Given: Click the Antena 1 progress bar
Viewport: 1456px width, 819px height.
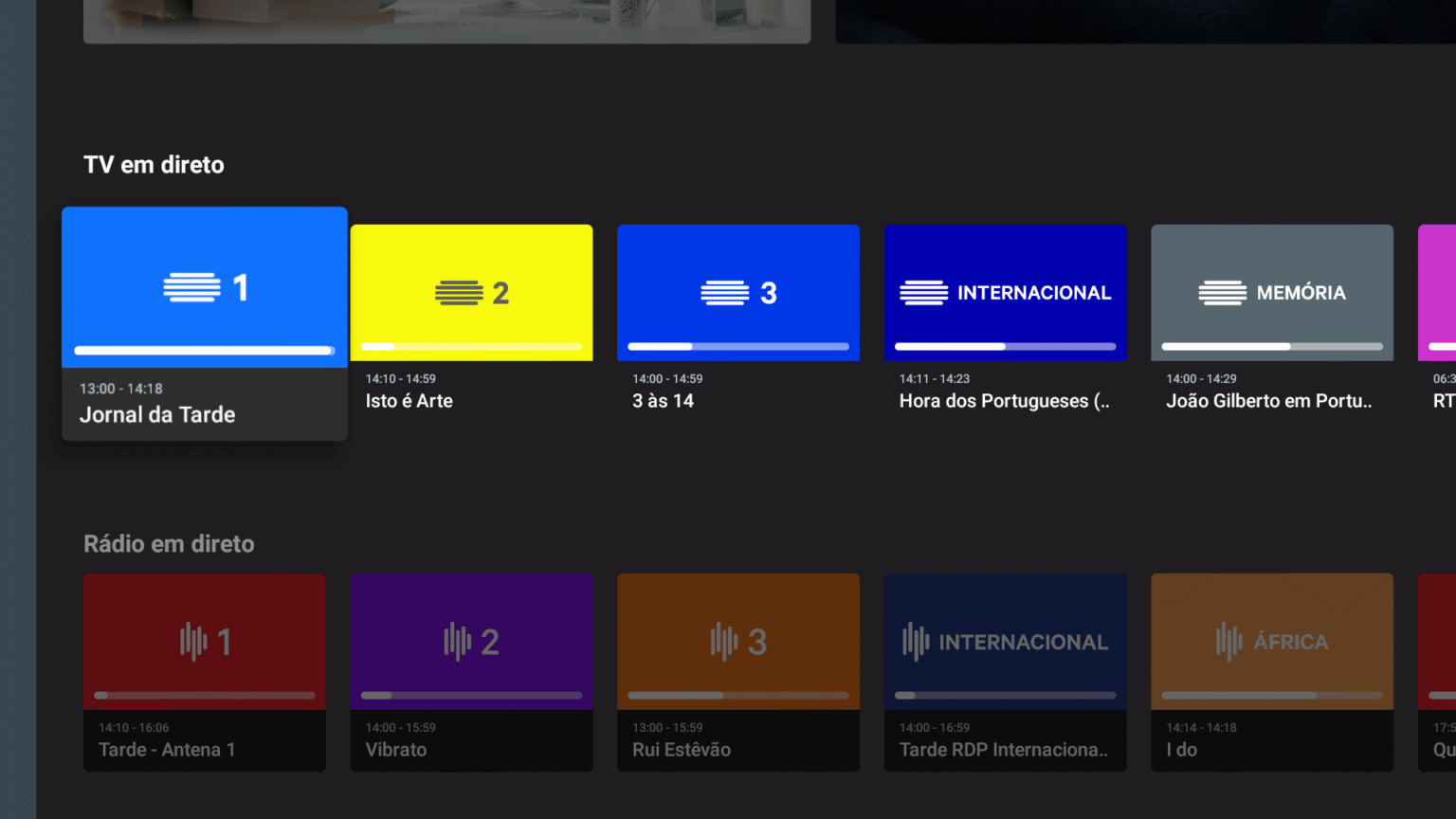Looking at the screenshot, I should (204, 695).
